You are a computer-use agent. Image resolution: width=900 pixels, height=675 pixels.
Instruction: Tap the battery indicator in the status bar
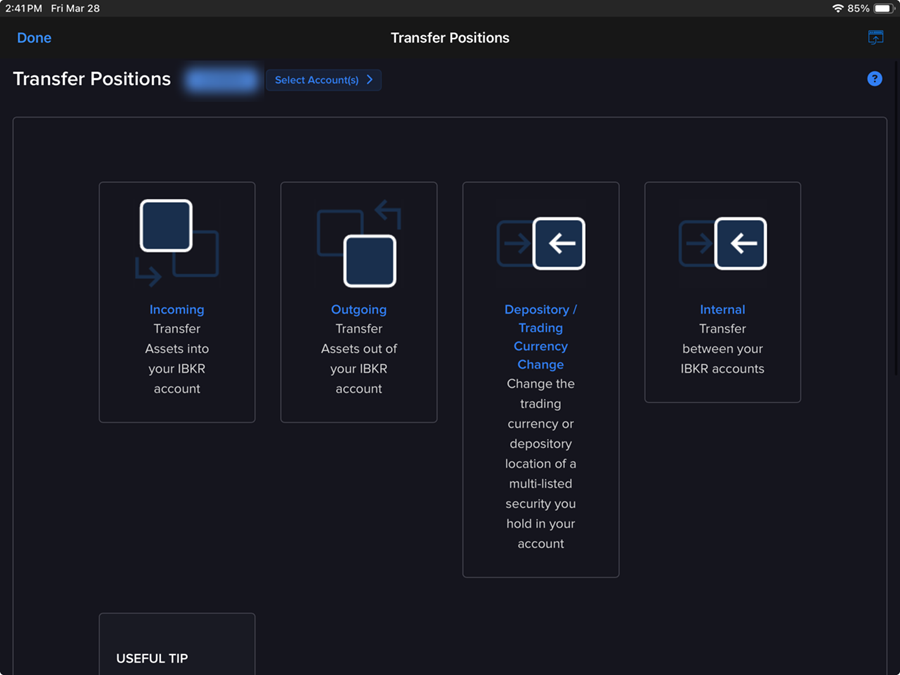click(x=883, y=8)
